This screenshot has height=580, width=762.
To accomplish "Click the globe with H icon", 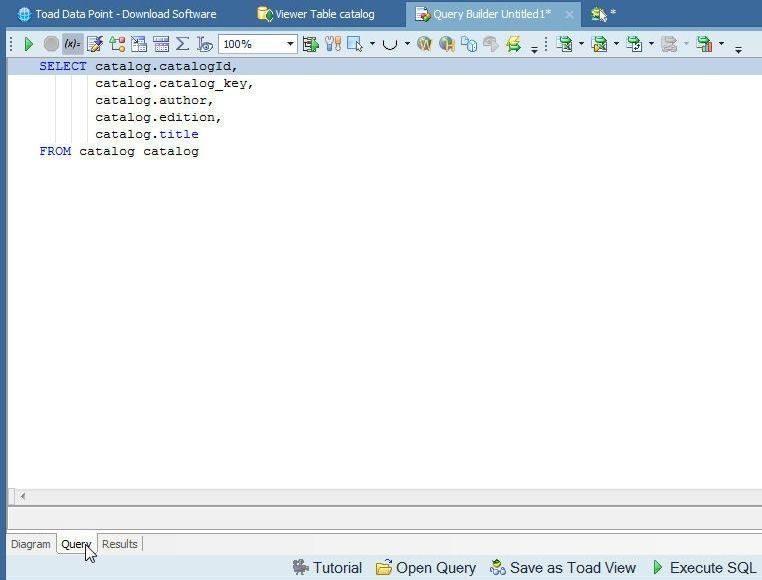I will pyautogui.click(x=447, y=44).
